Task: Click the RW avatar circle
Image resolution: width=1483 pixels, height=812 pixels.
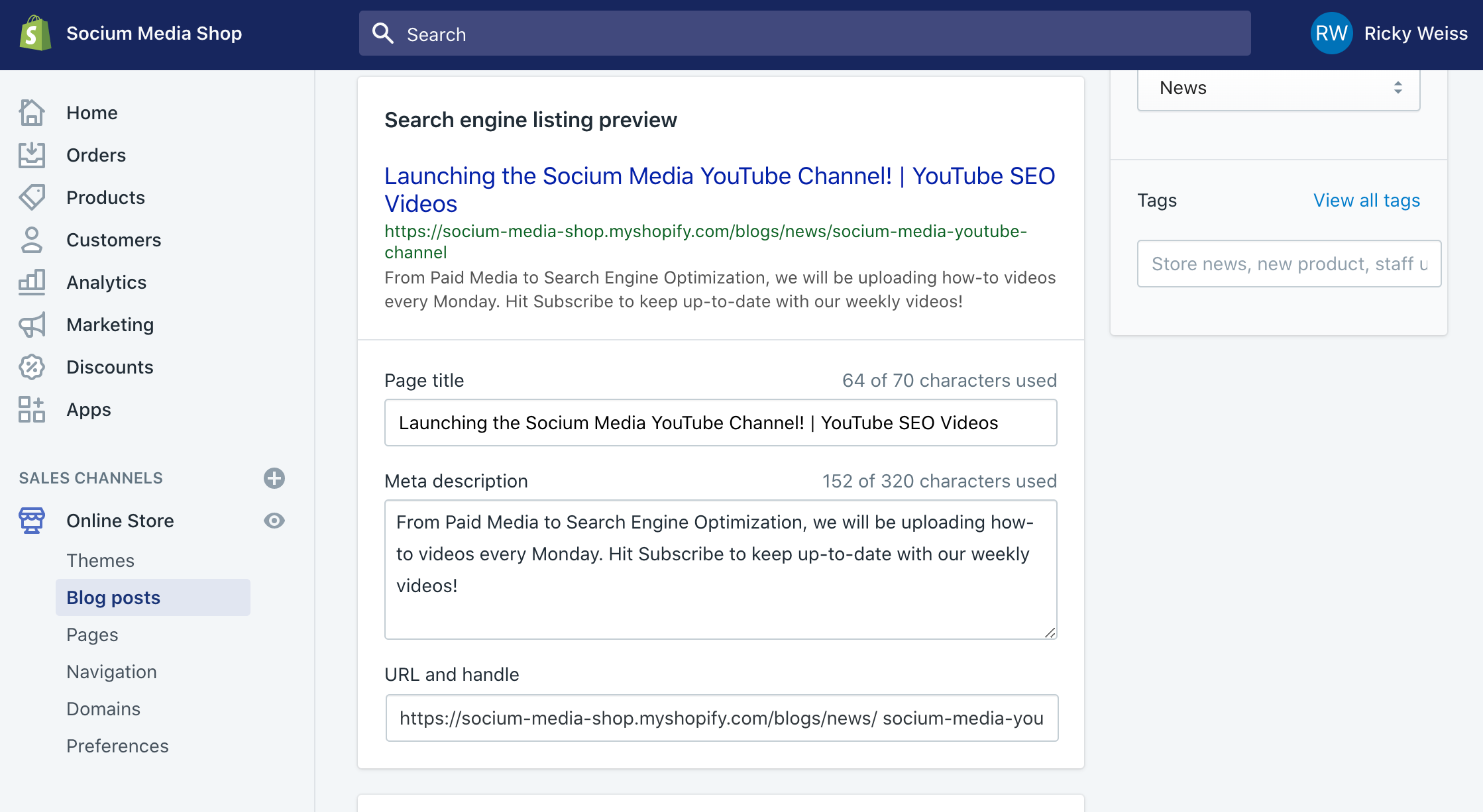Action: click(x=1331, y=33)
